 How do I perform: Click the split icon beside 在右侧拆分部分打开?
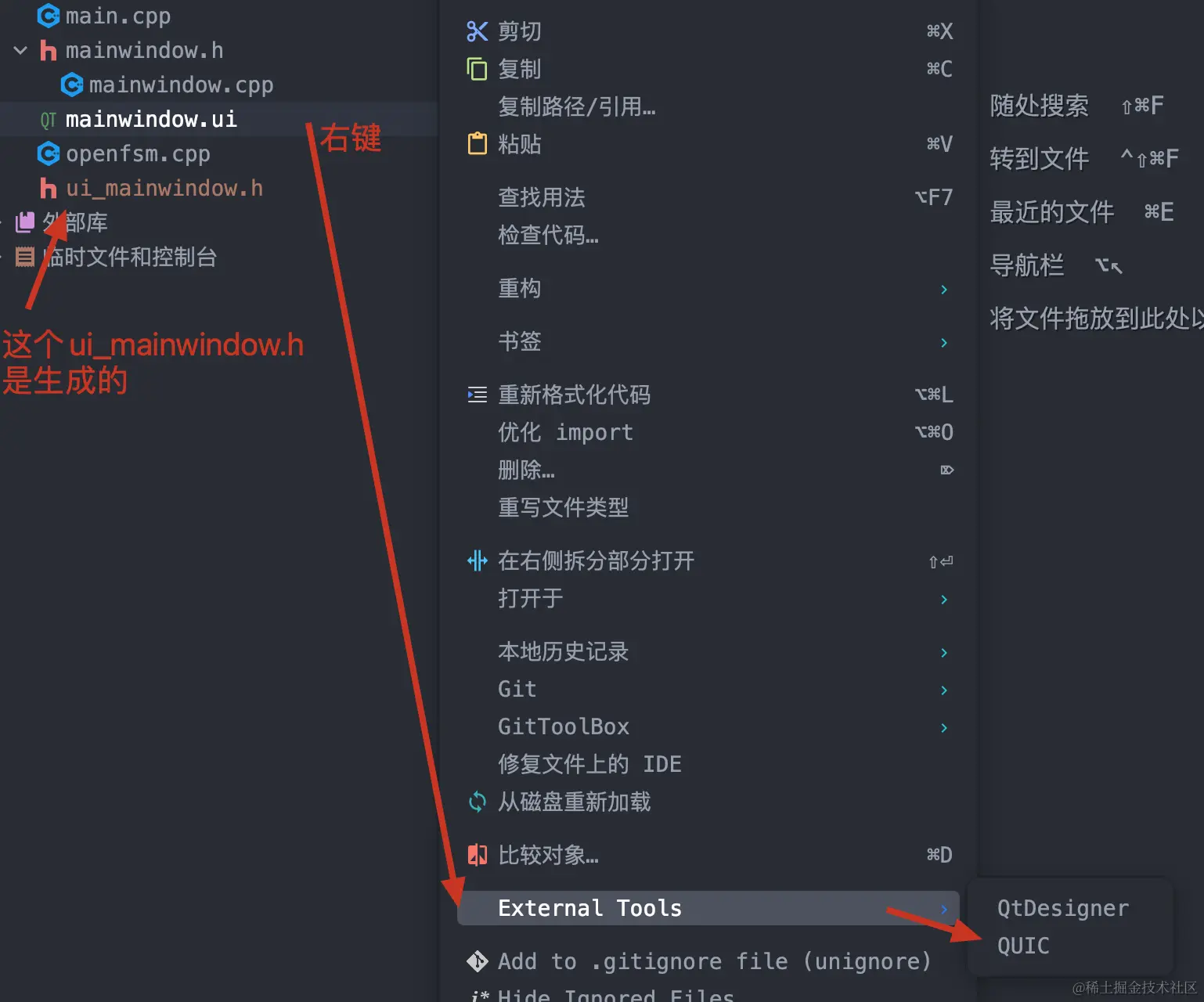(x=478, y=560)
